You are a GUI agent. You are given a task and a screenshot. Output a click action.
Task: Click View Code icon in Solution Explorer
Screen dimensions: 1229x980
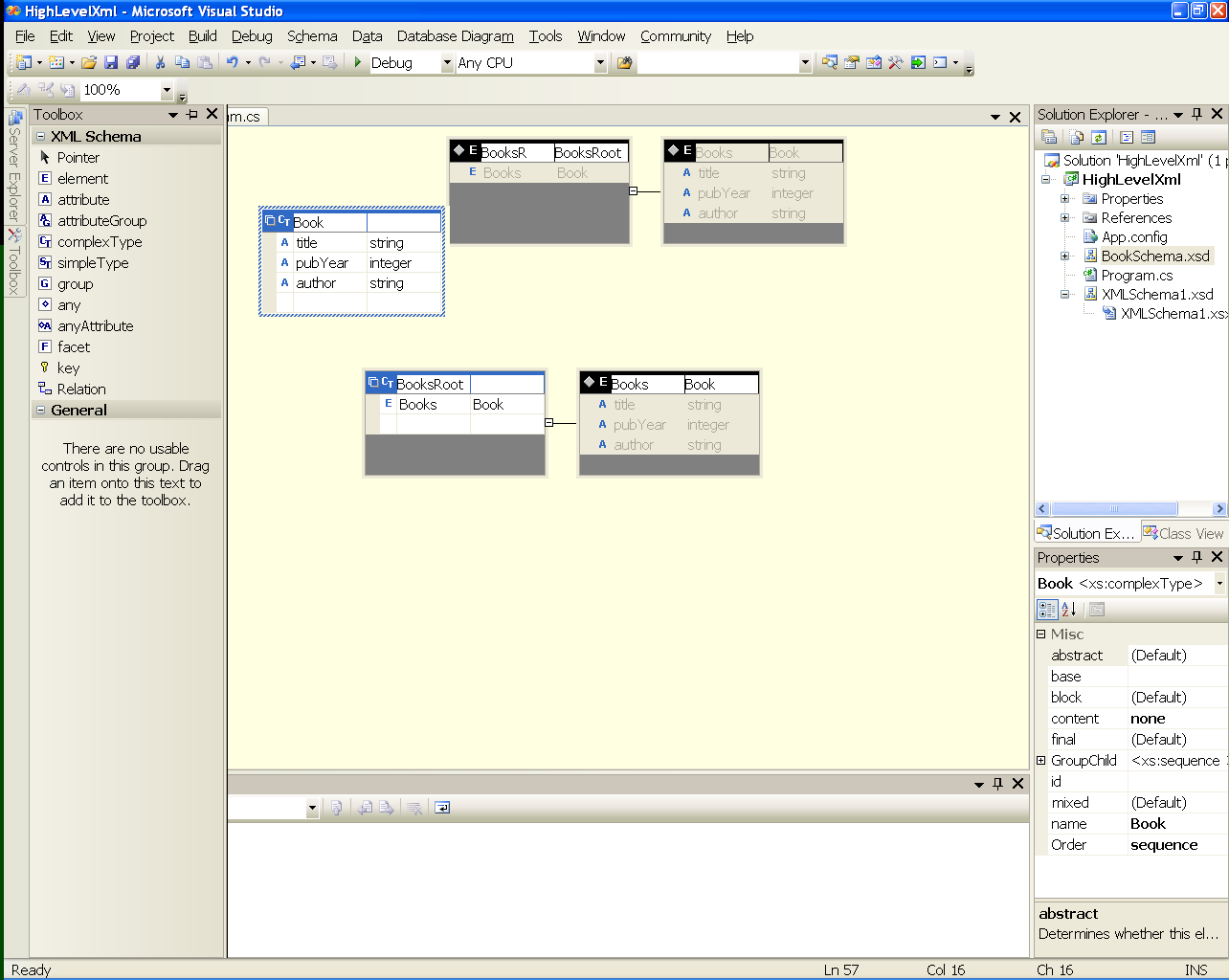tap(1127, 137)
